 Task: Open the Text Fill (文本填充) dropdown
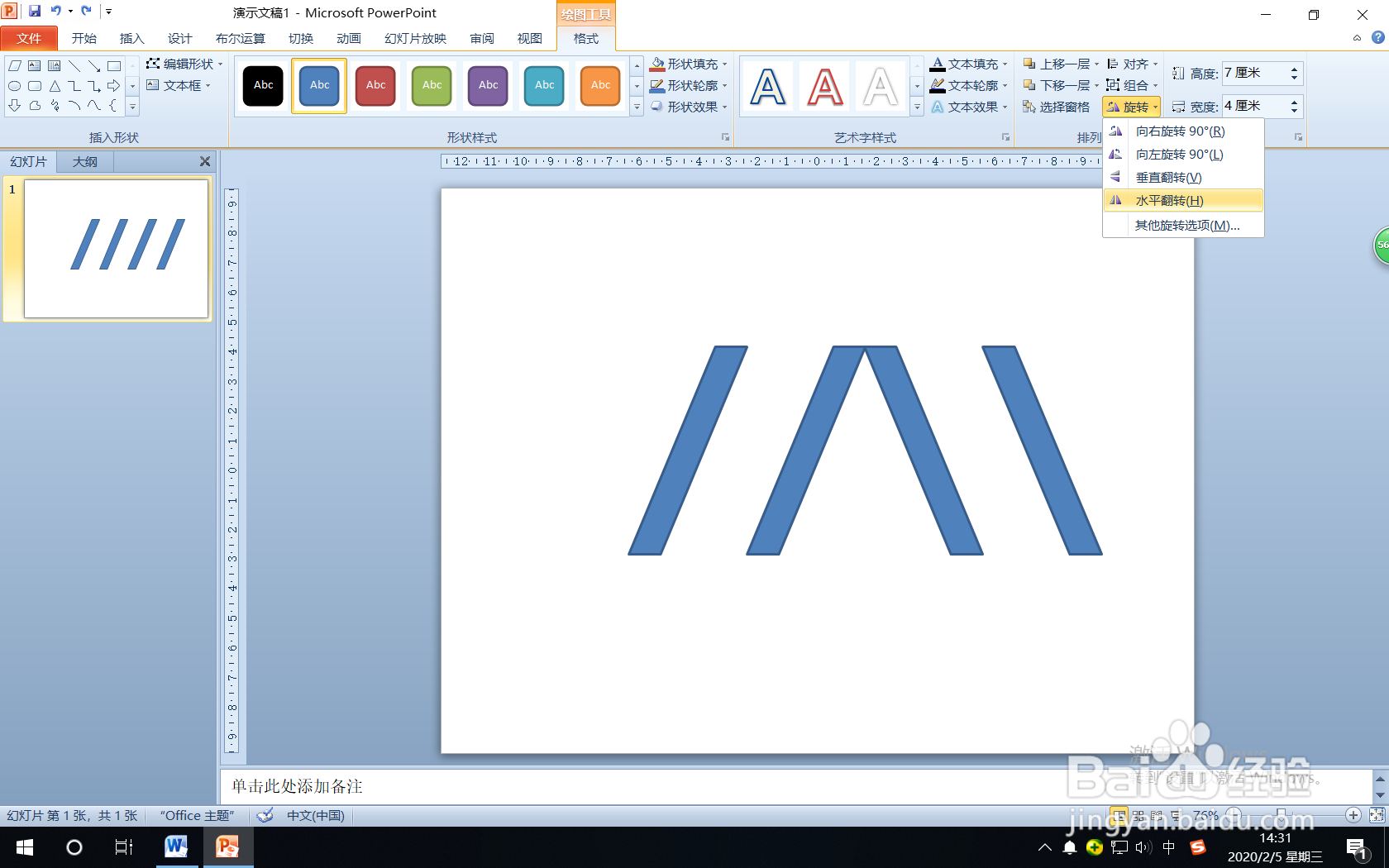(968, 64)
